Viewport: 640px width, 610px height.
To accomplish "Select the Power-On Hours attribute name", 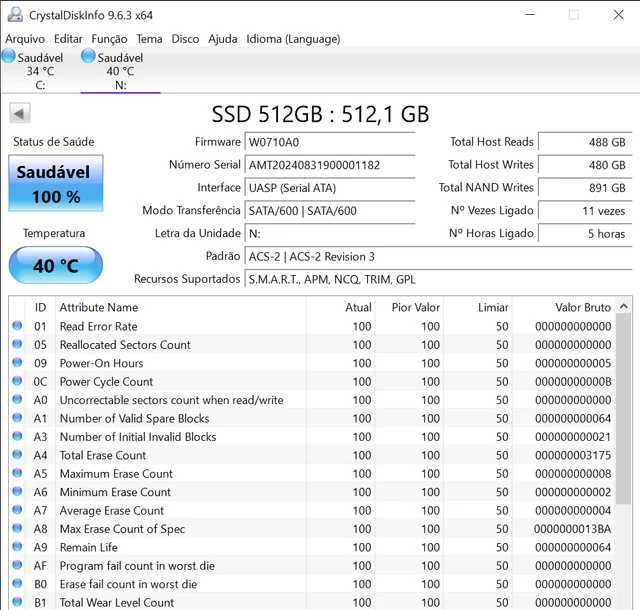I will pyautogui.click(x=101, y=363).
